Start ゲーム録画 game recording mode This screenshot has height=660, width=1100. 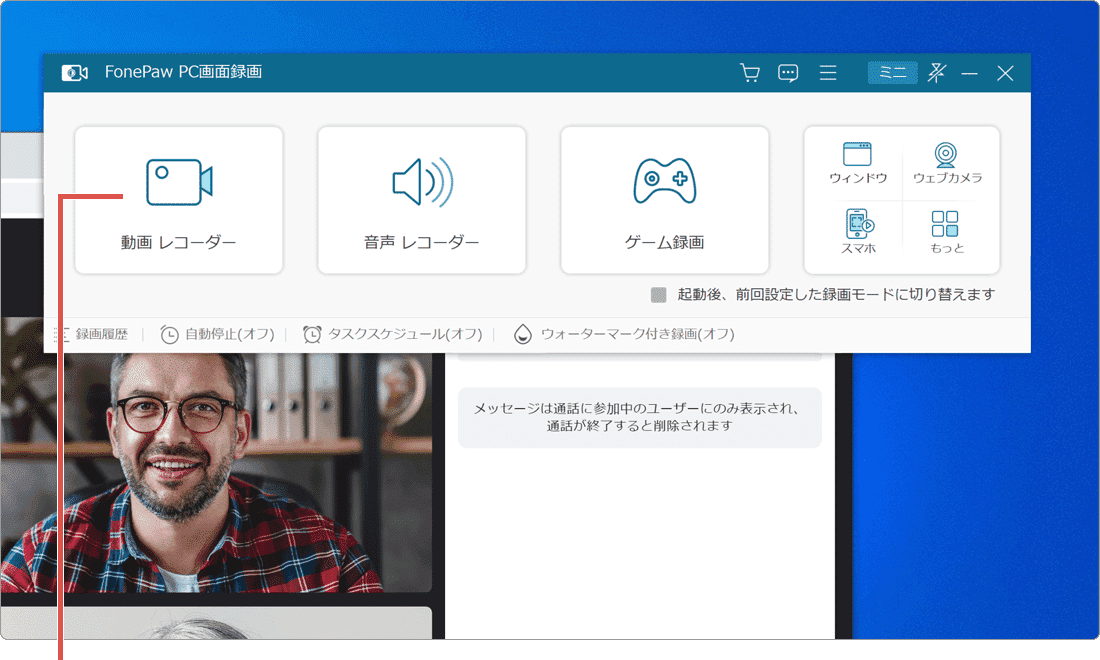(x=664, y=199)
